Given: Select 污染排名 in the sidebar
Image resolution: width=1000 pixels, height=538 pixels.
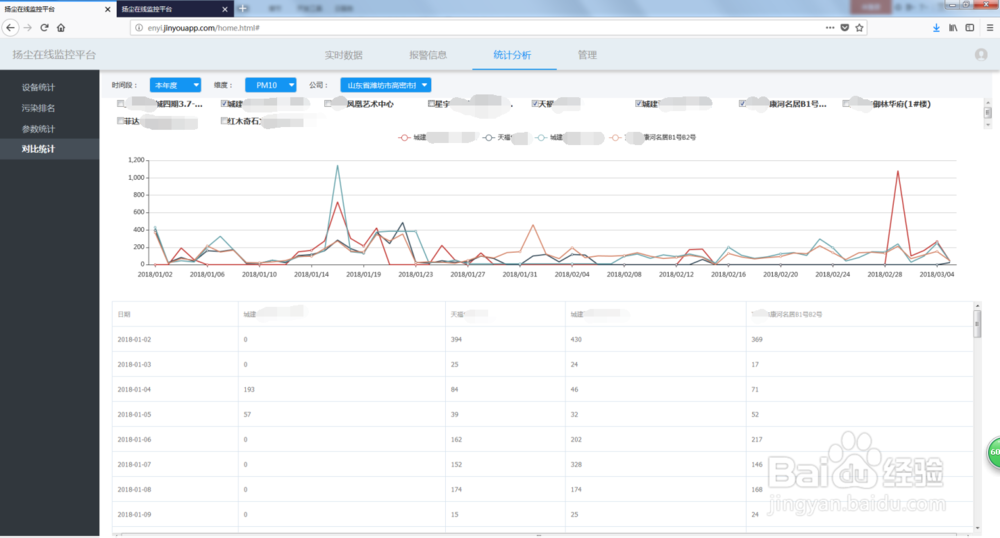Looking at the screenshot, I should coord(38,108).
